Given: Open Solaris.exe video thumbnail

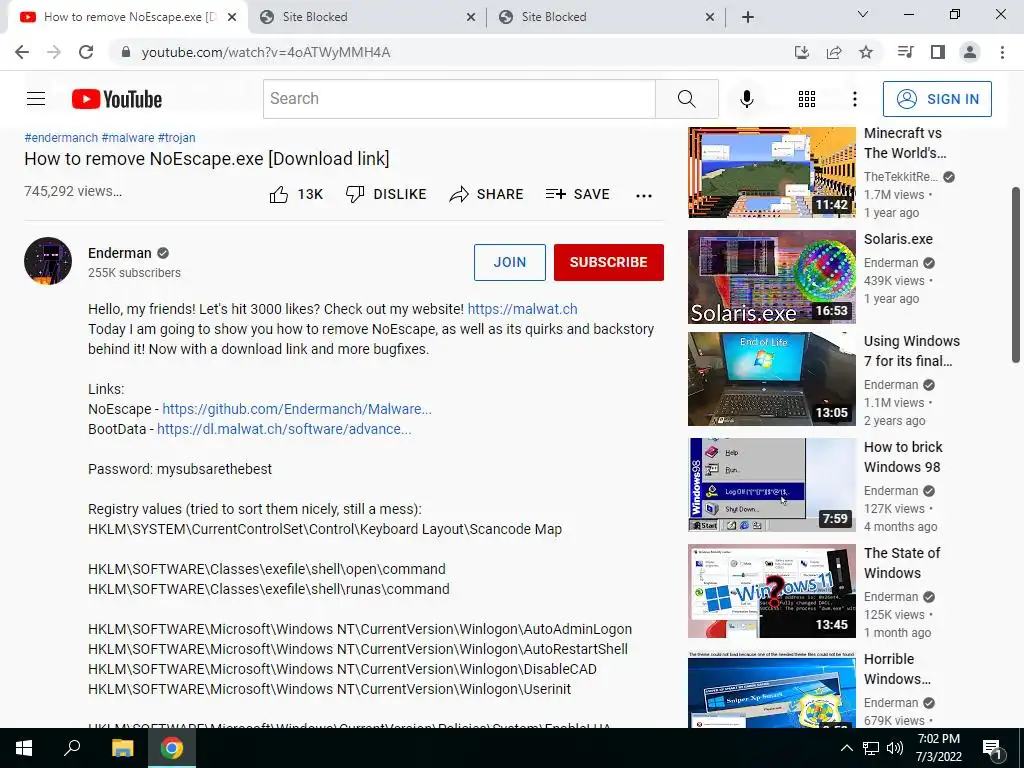Looking at the screenshot, I should (771, 276).
